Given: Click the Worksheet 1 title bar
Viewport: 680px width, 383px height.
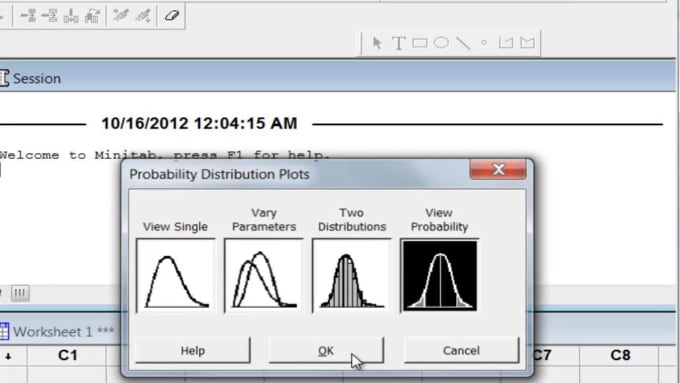Looking at the screenshot, I should (x=61, y=331).
